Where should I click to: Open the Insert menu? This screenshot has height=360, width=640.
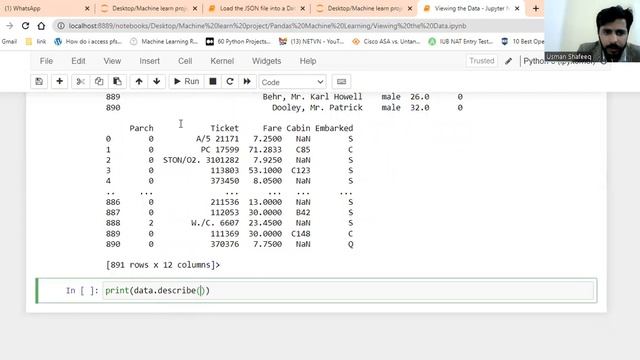point(149,61)
